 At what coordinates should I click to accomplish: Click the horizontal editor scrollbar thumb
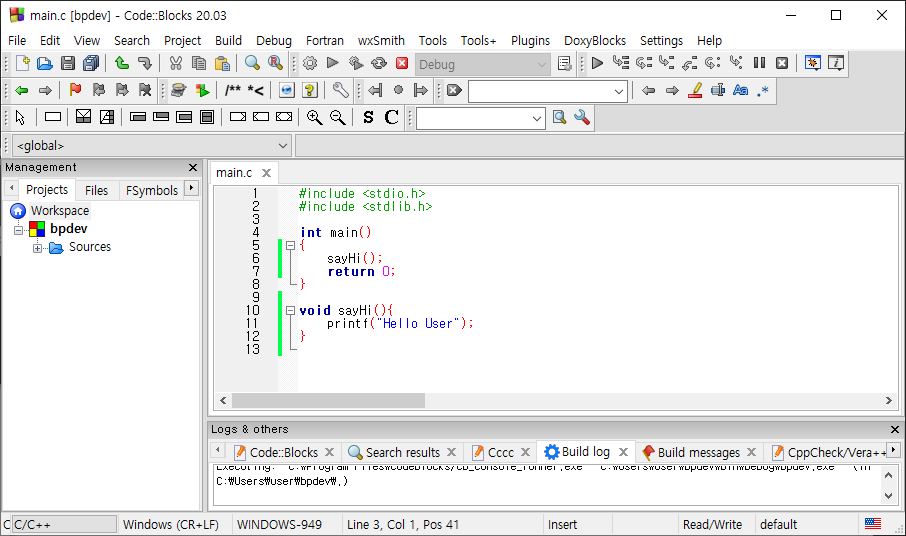point(328,400)
